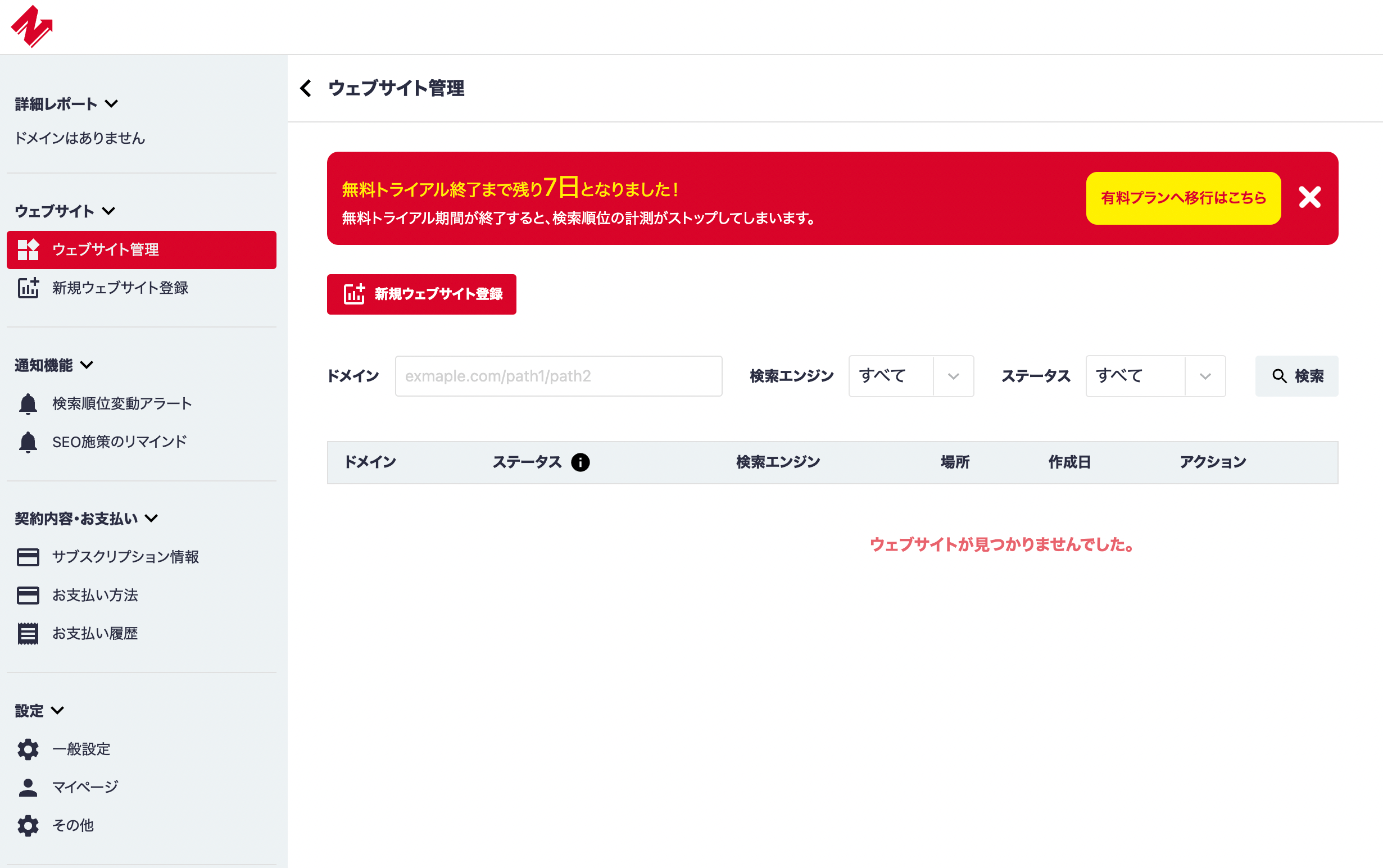1383x868 pixels.
Task: Collapse the 詳細レポート sidebar section
Action: [x=112, y=104]
